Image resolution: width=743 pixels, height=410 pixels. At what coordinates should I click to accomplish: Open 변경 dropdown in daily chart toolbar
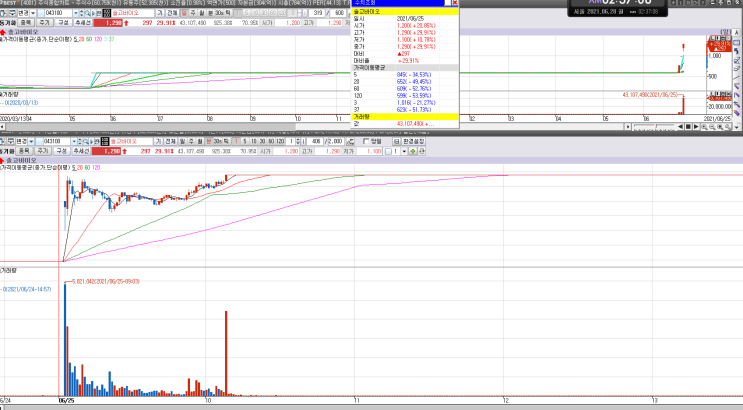pos(33,13)
